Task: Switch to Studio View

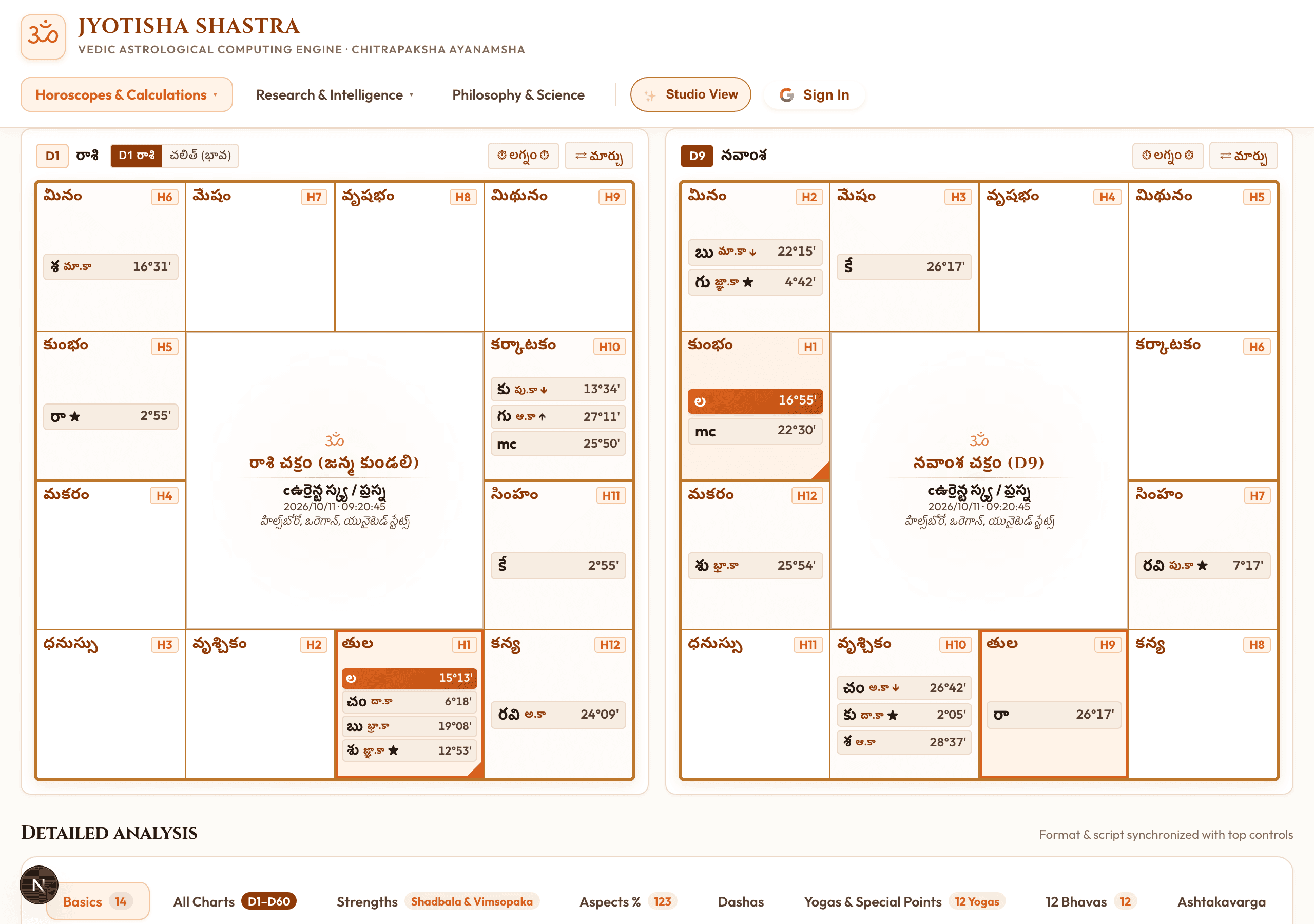Action: click(x=690, y=94)
